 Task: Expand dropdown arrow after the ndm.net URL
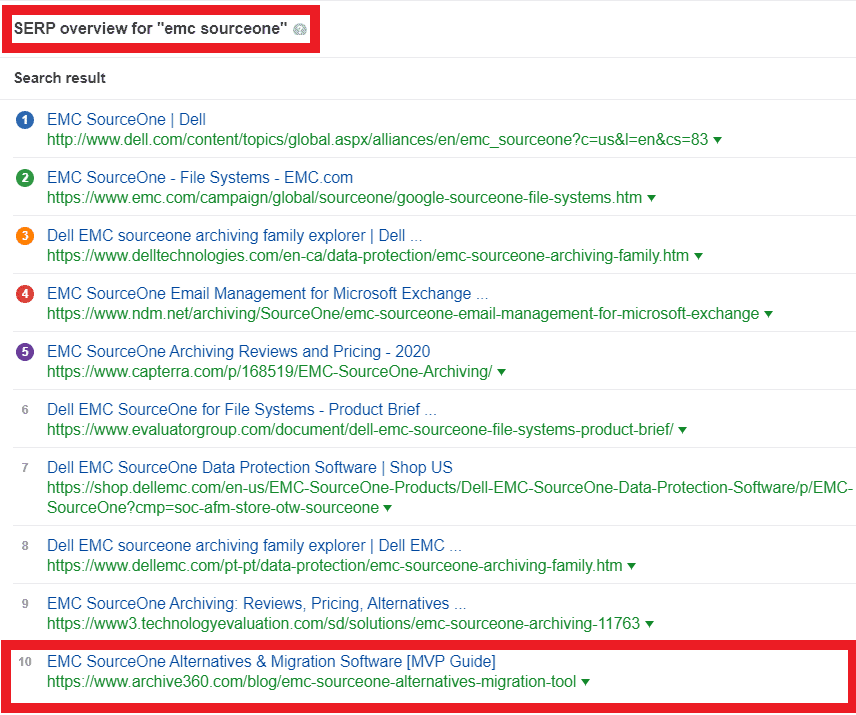768,314
